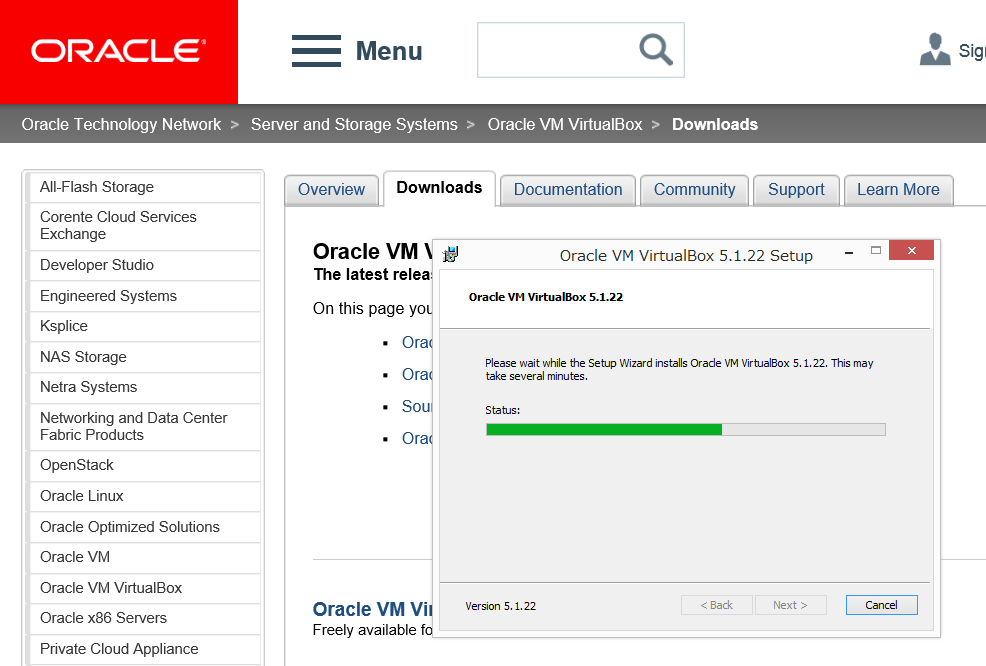Click the search magnifier icon
This screenshot has height=666, width=986.
(656, 50)
